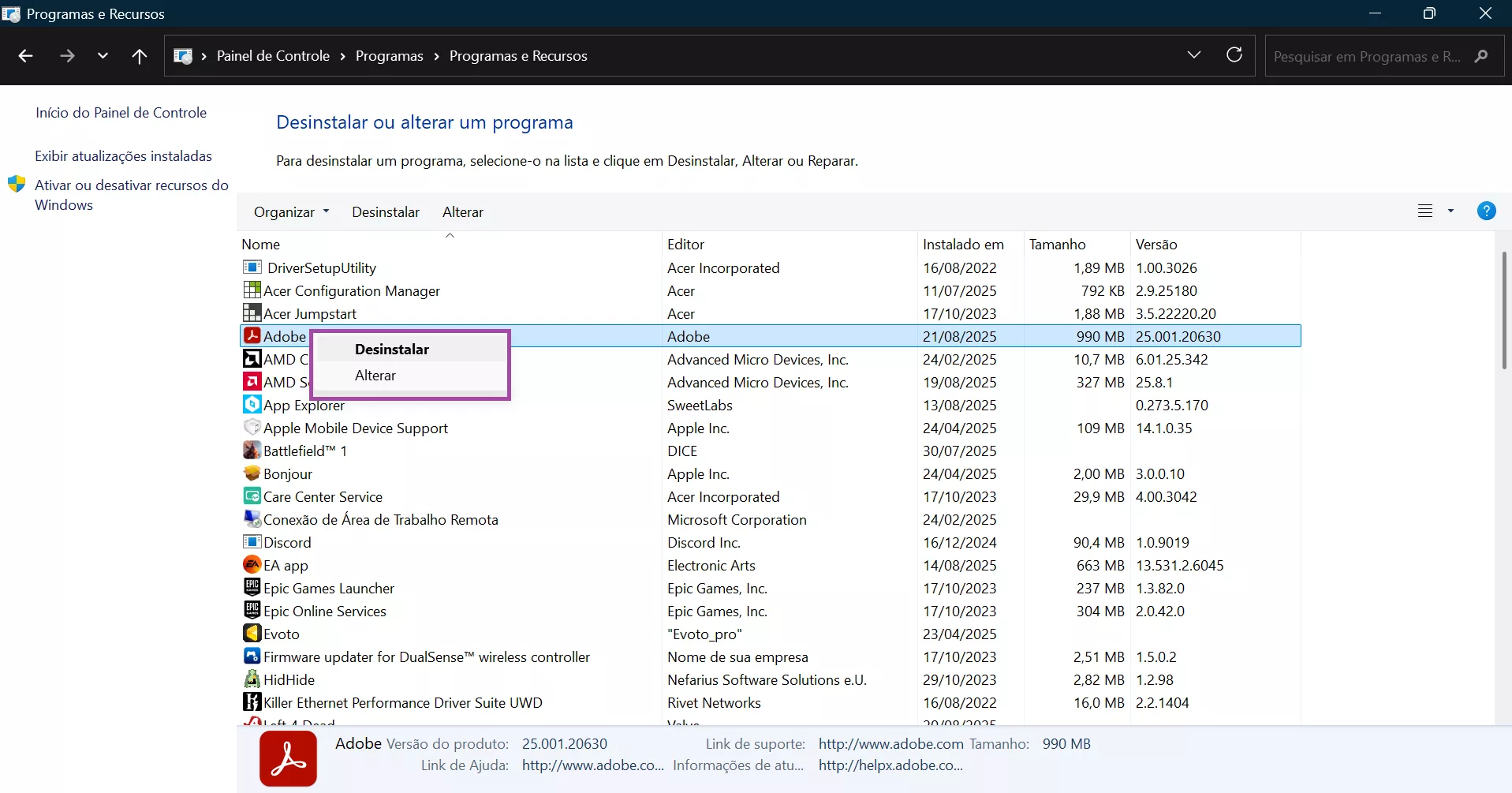
Task: Select Discord program name
Action: [287, 543]
